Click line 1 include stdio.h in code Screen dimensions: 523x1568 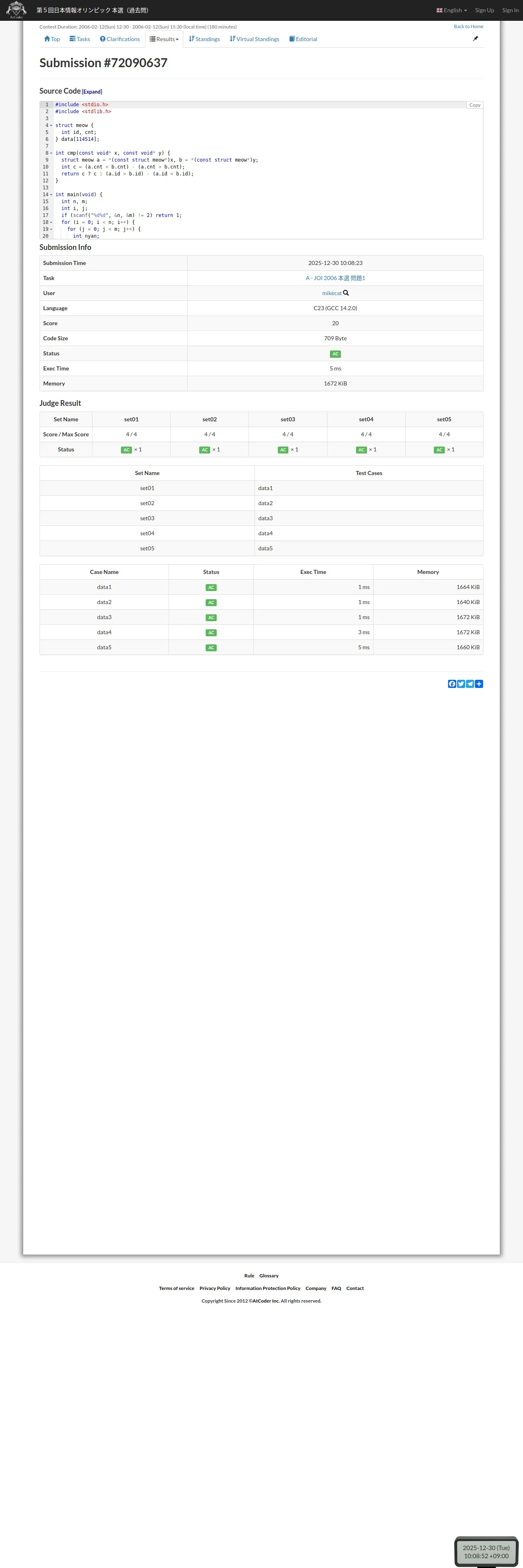point(81,105)
